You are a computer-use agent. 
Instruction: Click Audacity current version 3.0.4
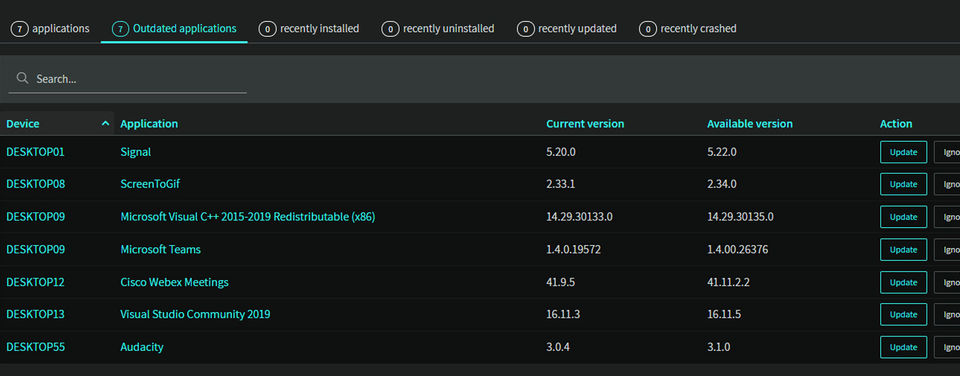tap(558, 347)
